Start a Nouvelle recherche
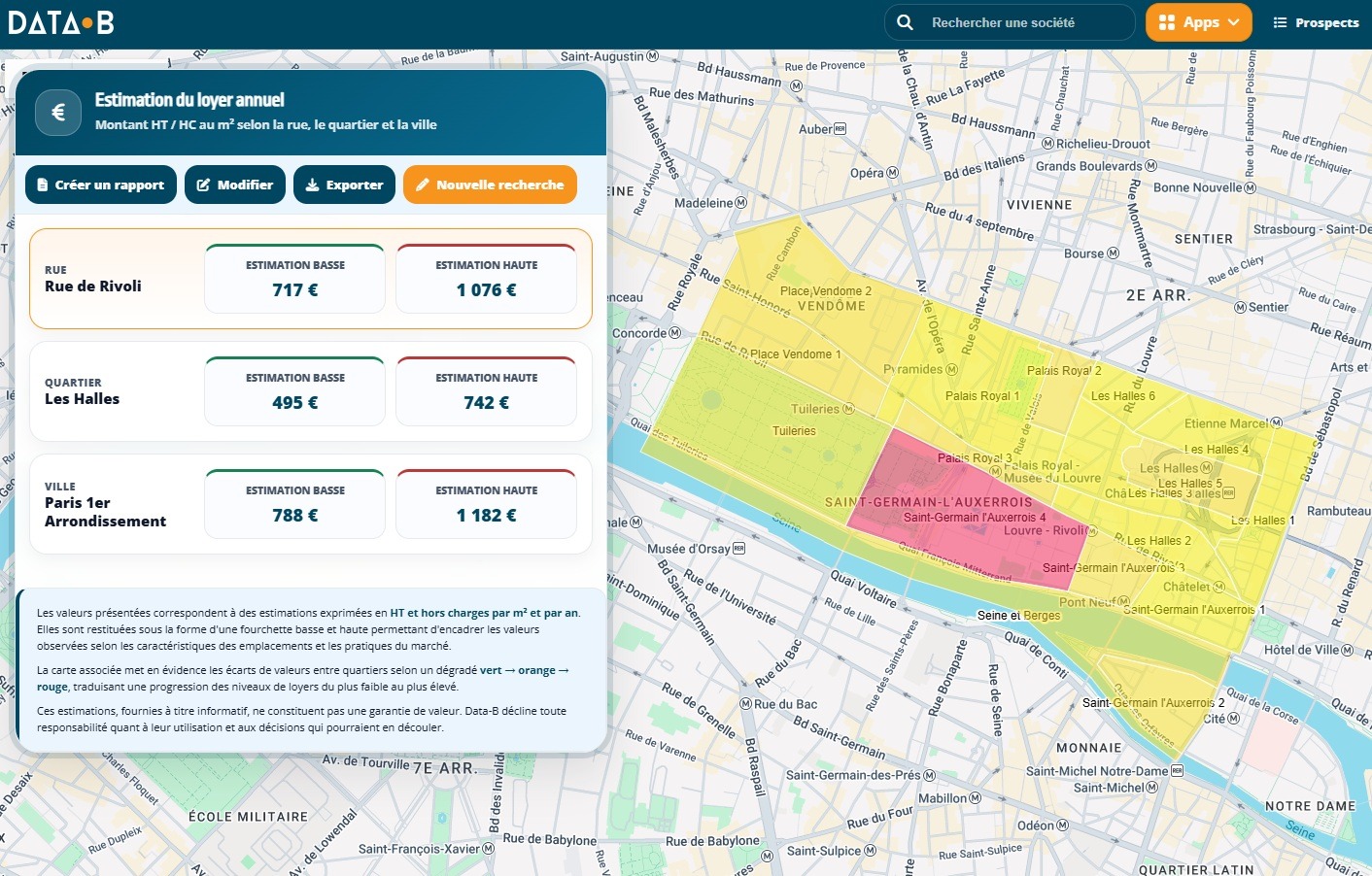Viewport: 1372px width, 876px height. pyautogui.click(x=490, y=185)
